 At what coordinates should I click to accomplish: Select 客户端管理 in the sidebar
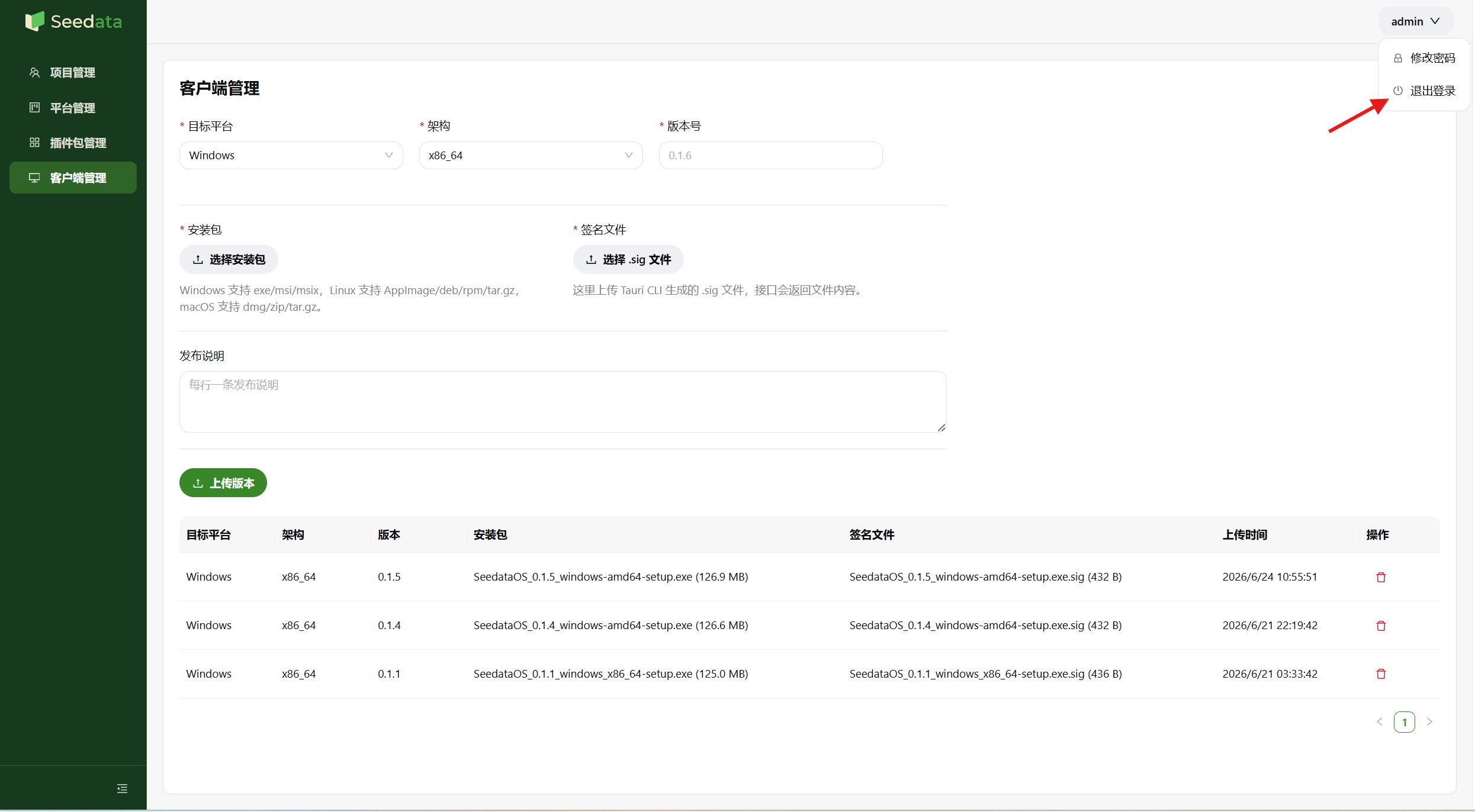tap(73, 178)
